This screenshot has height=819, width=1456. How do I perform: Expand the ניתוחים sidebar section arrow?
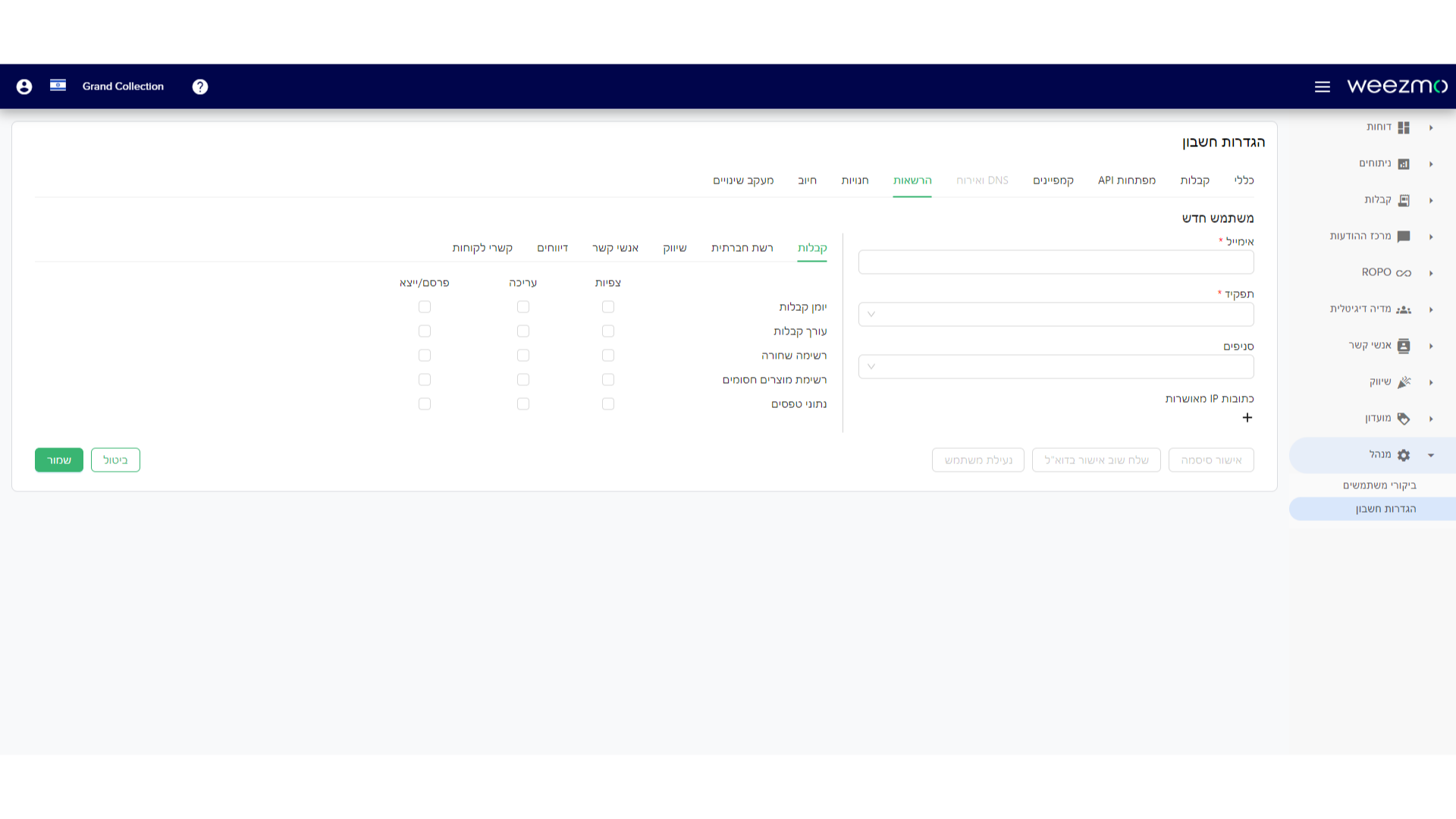pos(1431,164)
